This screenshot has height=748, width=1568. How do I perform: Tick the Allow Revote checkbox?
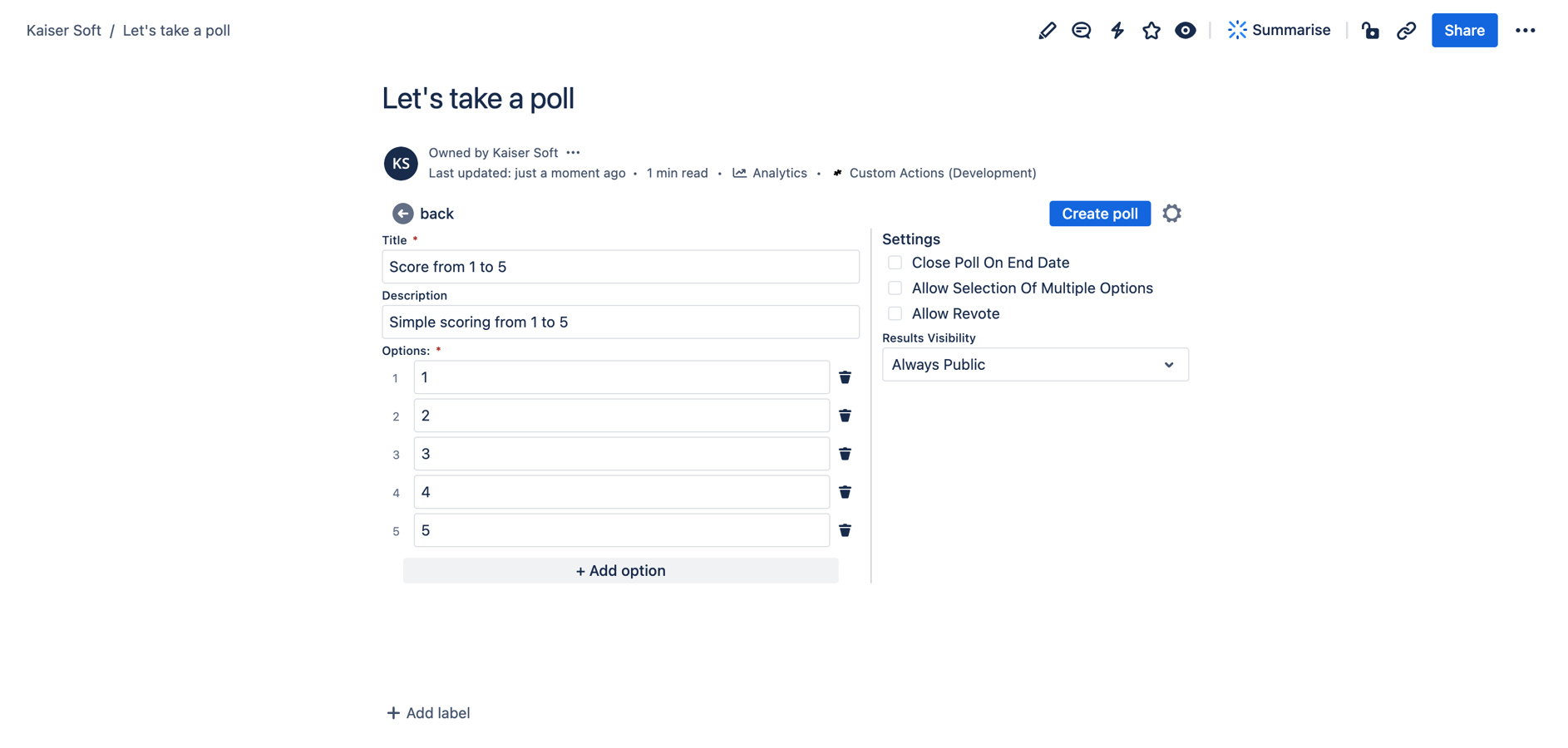(895, 314)
